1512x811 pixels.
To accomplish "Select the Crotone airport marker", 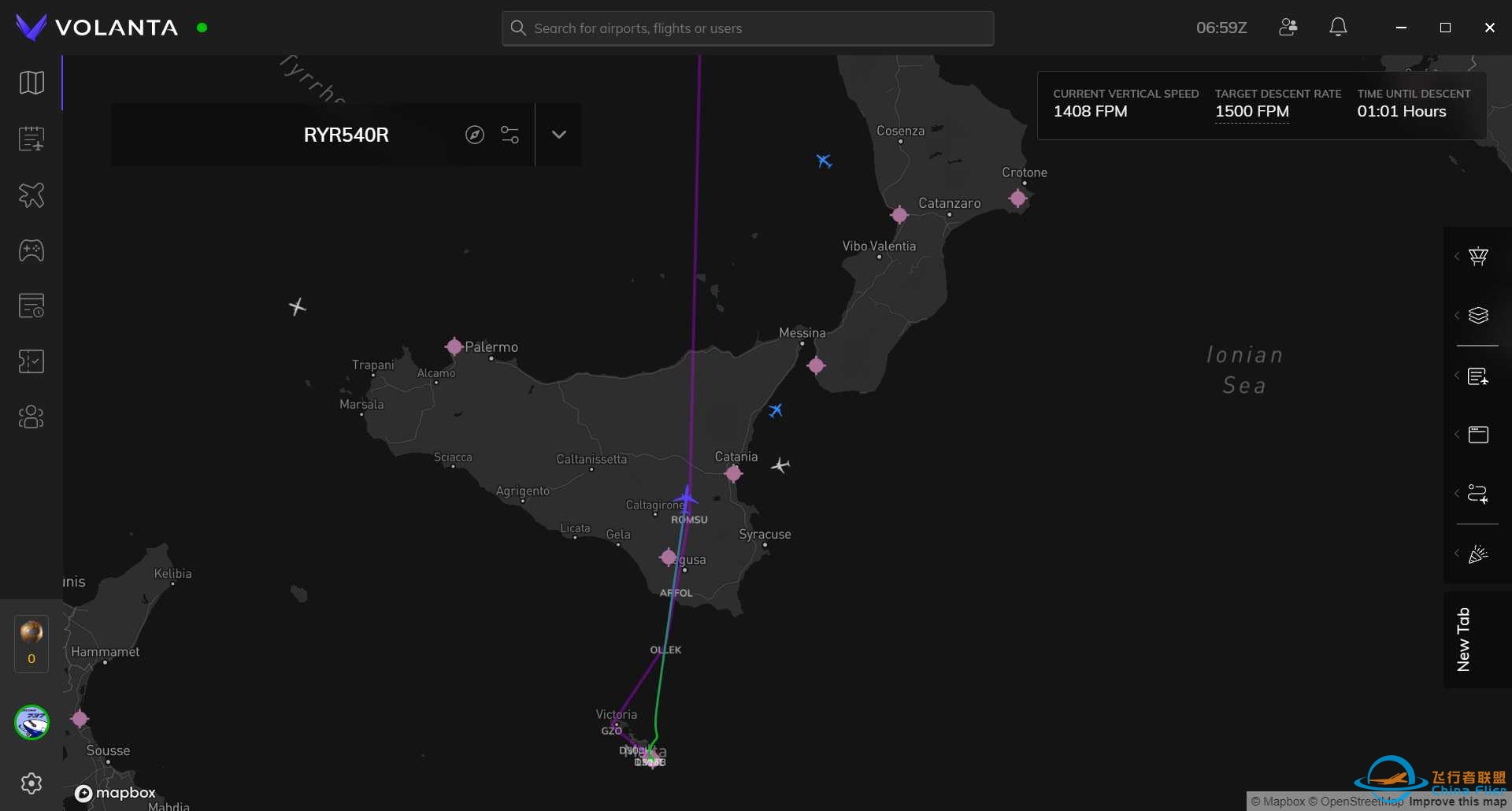I will click(x=1017, y=198).
